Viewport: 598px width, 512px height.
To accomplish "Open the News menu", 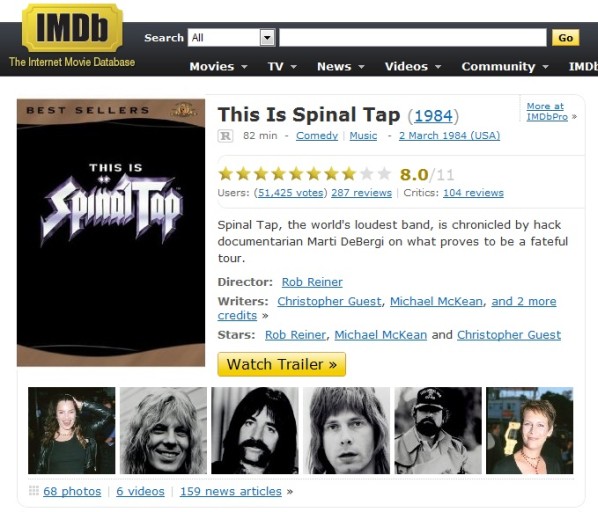I will coord(341,66).
